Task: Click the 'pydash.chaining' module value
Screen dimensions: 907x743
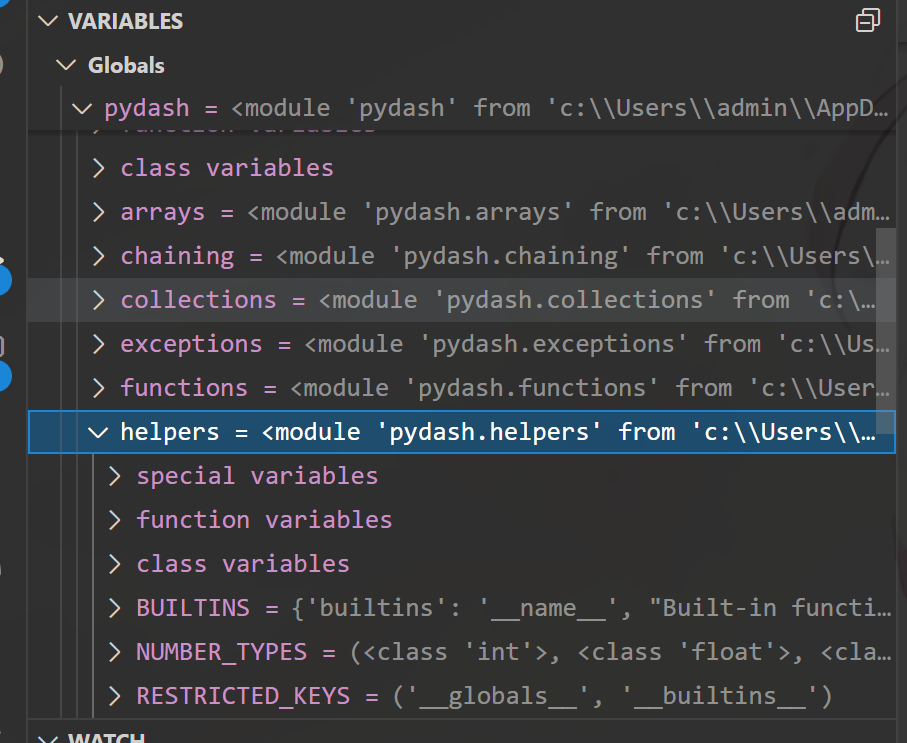Action: (582, 256)
